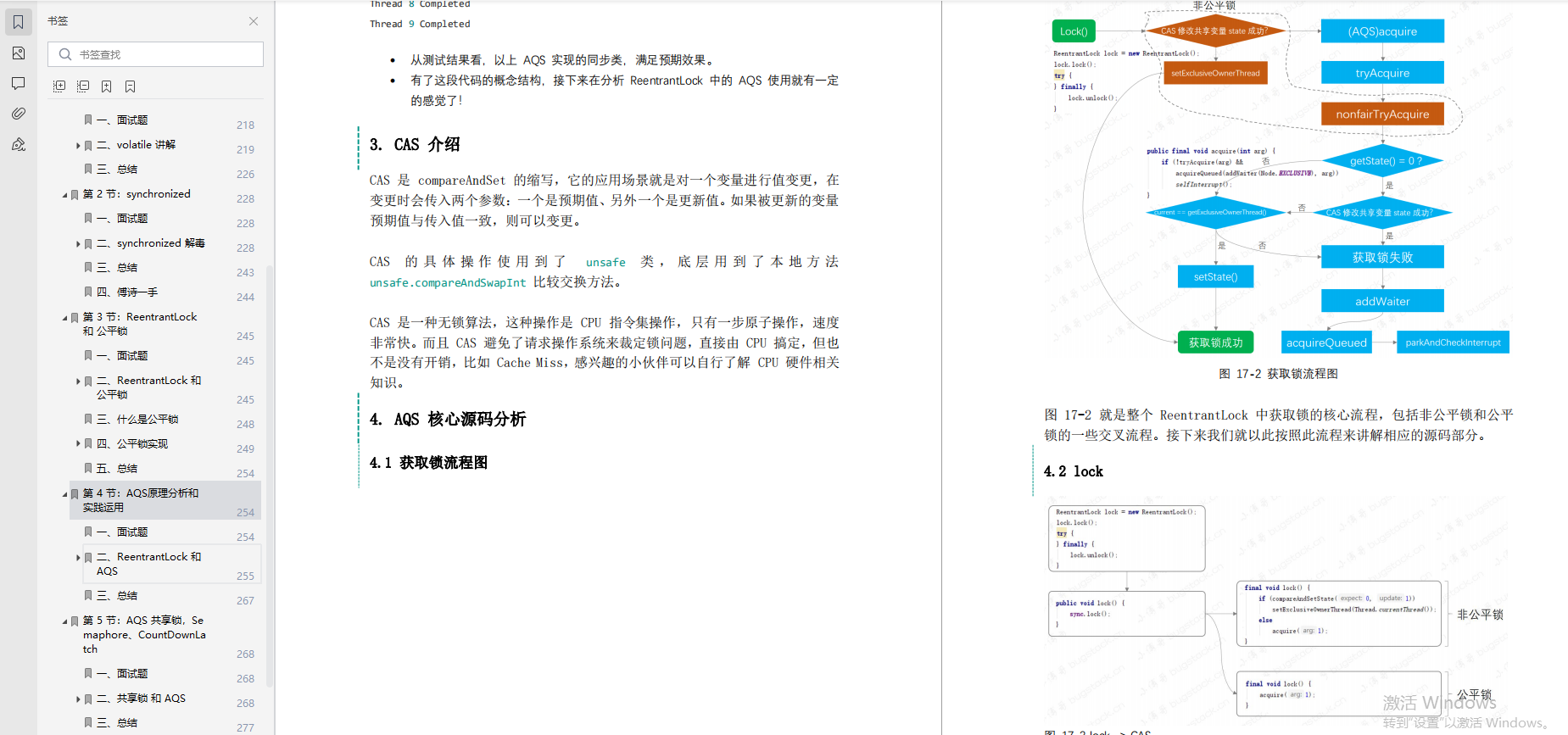Image resolution: width=1568 pixels, height=735 pixels.
Task: Click the 书签查找 search field
Action: (x=157, y=54)
